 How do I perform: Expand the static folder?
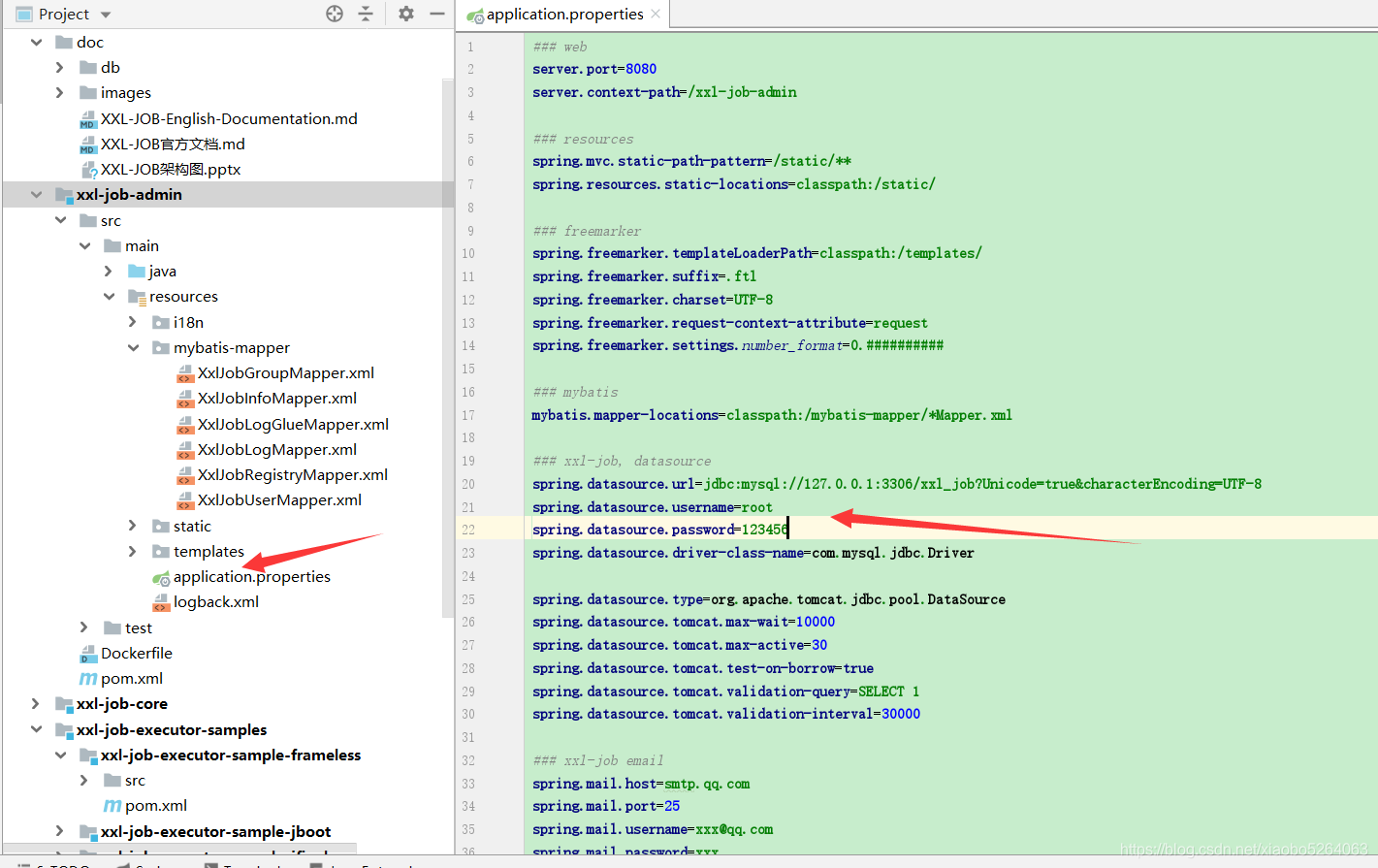133,526
